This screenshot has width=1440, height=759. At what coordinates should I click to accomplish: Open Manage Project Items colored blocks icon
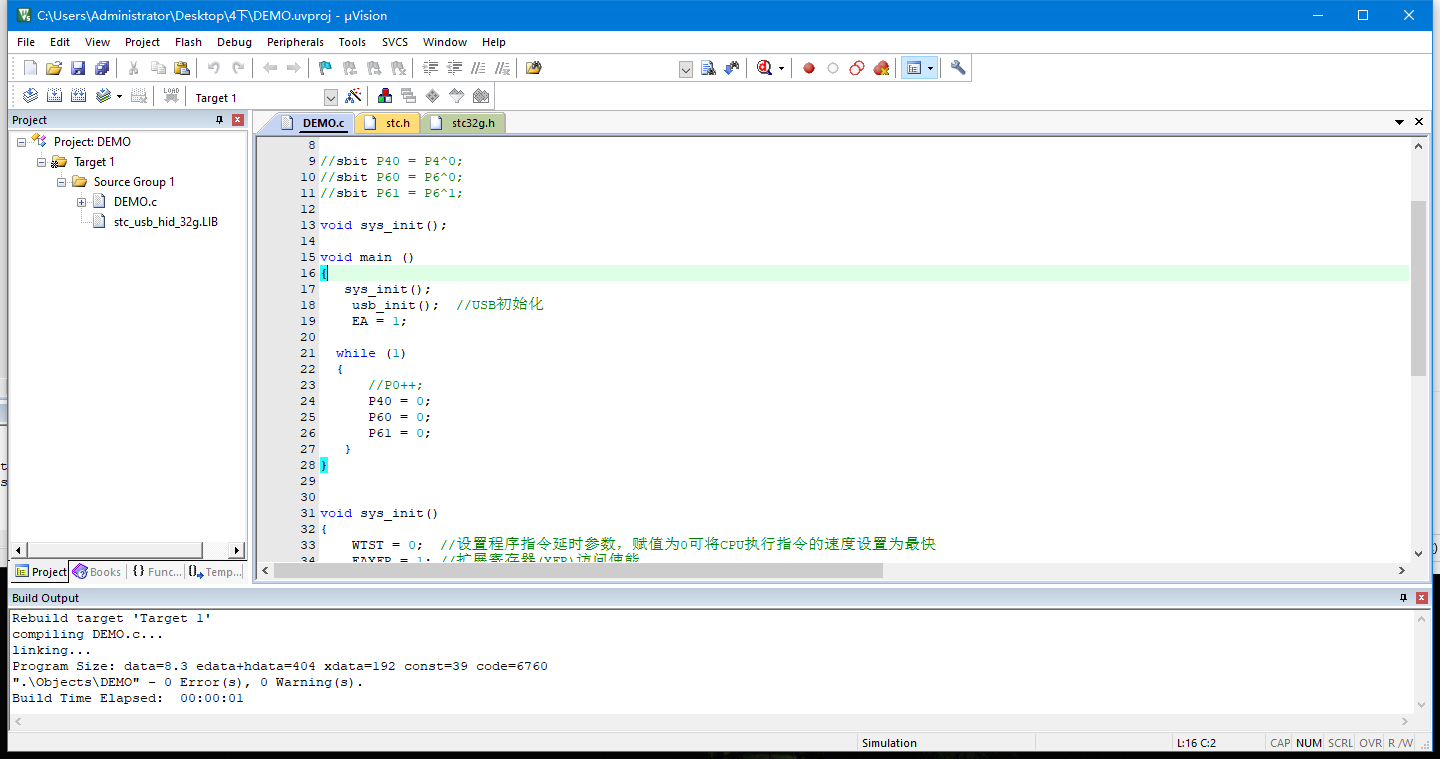(384, 96)
